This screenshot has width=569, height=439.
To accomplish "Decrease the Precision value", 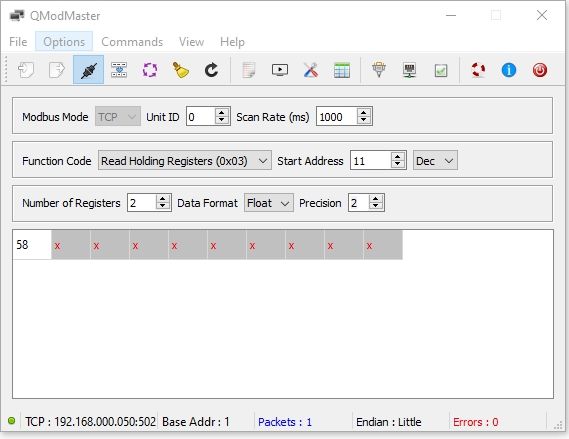I will point(376,206).
